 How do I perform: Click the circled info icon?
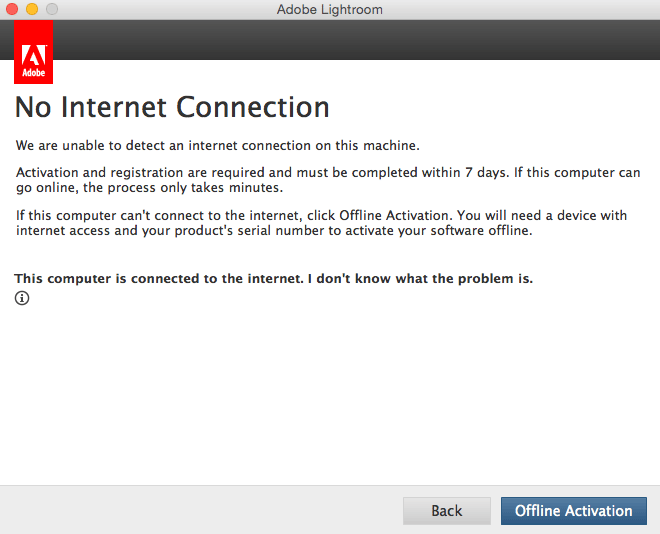pos(22,298)
